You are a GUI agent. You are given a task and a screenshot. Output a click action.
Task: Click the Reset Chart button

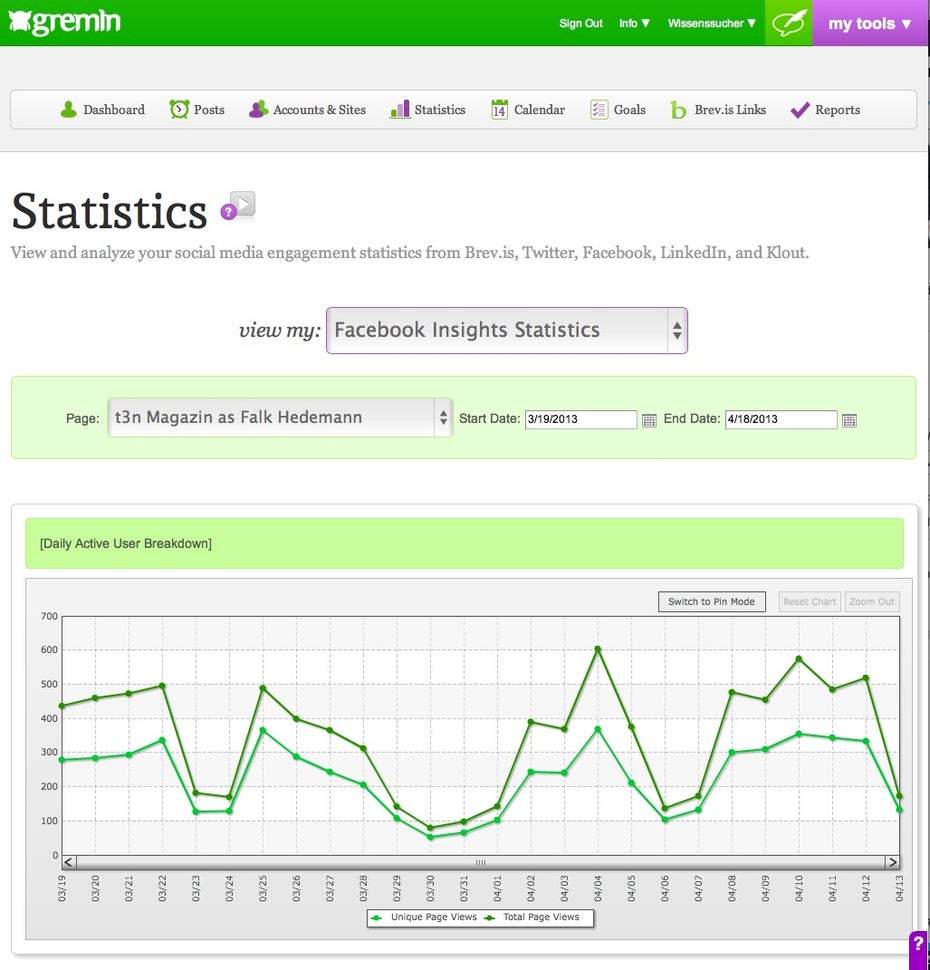point(809,602)
